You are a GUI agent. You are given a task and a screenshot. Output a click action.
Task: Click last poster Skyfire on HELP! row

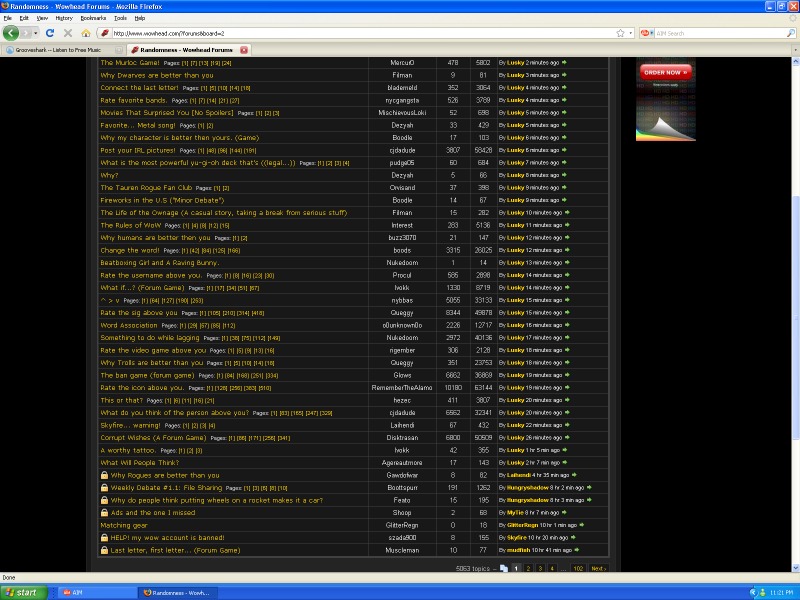pyautogui.click(x=516, y=538)
